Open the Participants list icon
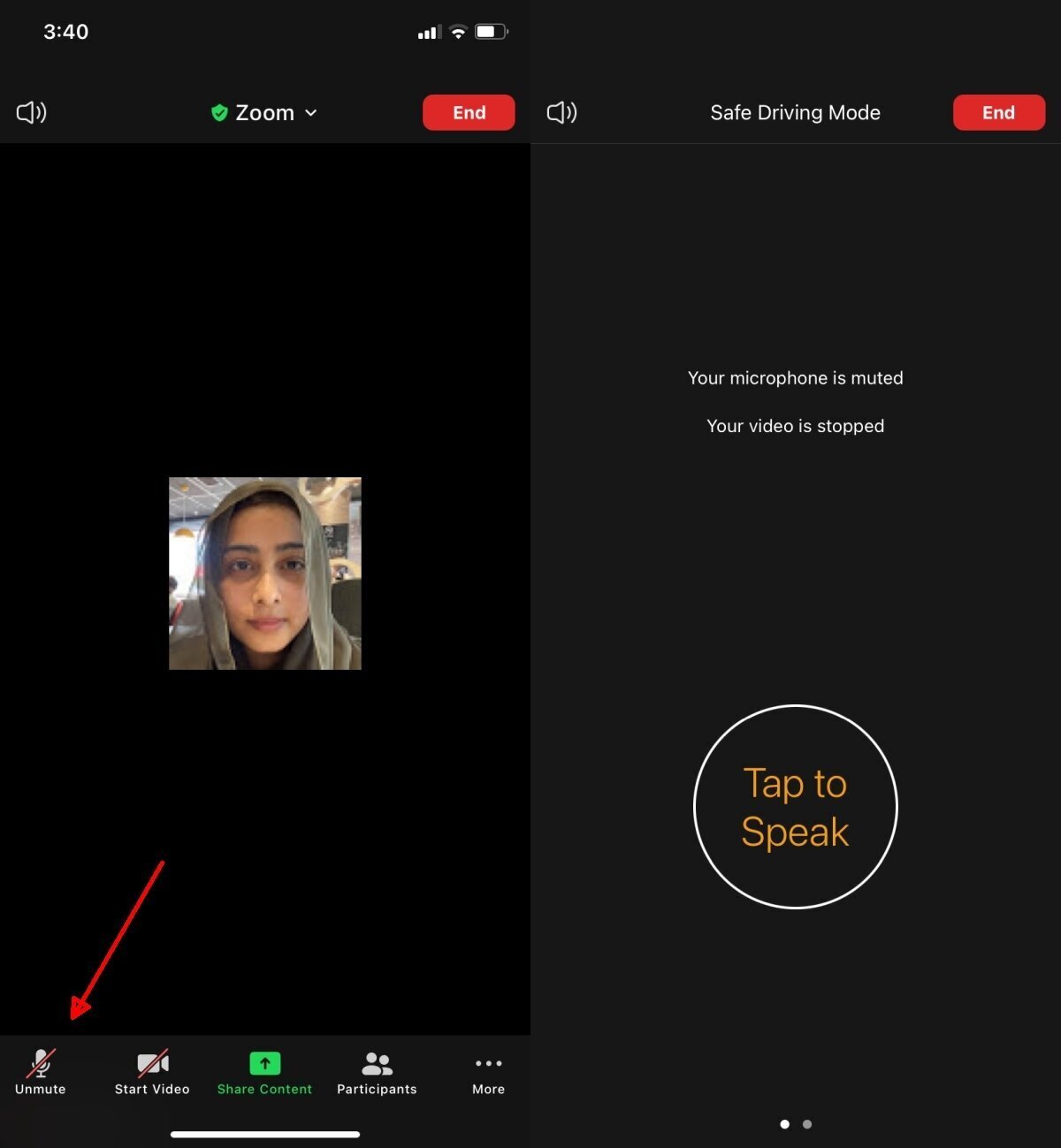The height and width of the screenshot is (1148, 1061). (x=377, y=1064)
